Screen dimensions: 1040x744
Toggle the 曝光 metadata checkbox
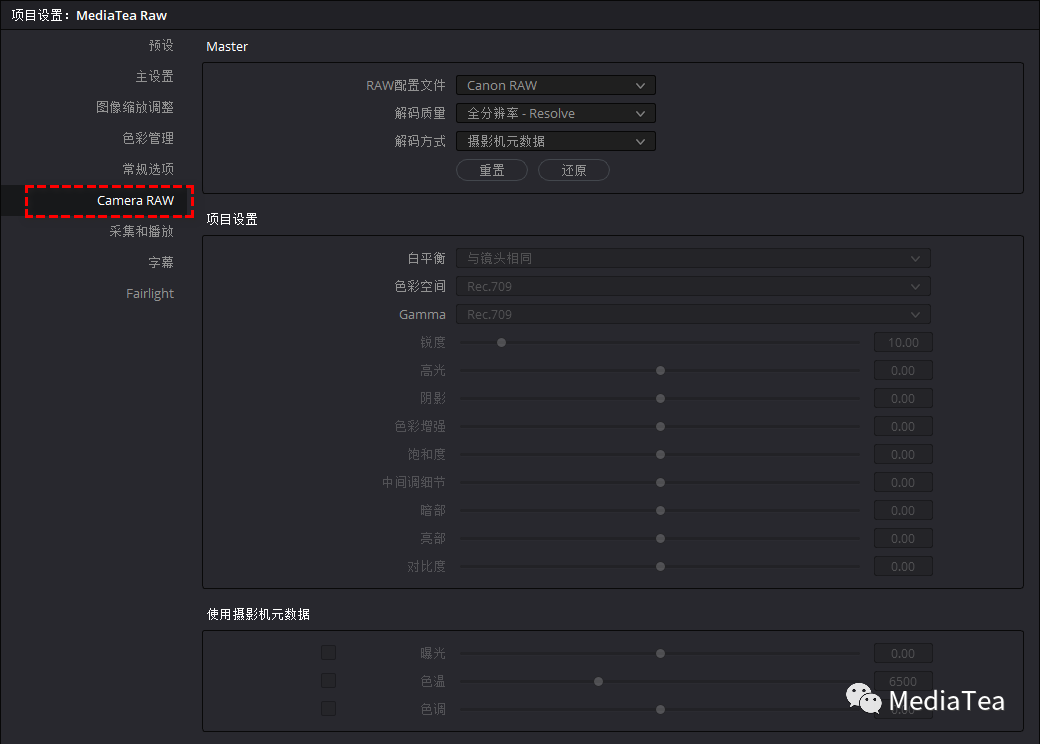(328, 653)
